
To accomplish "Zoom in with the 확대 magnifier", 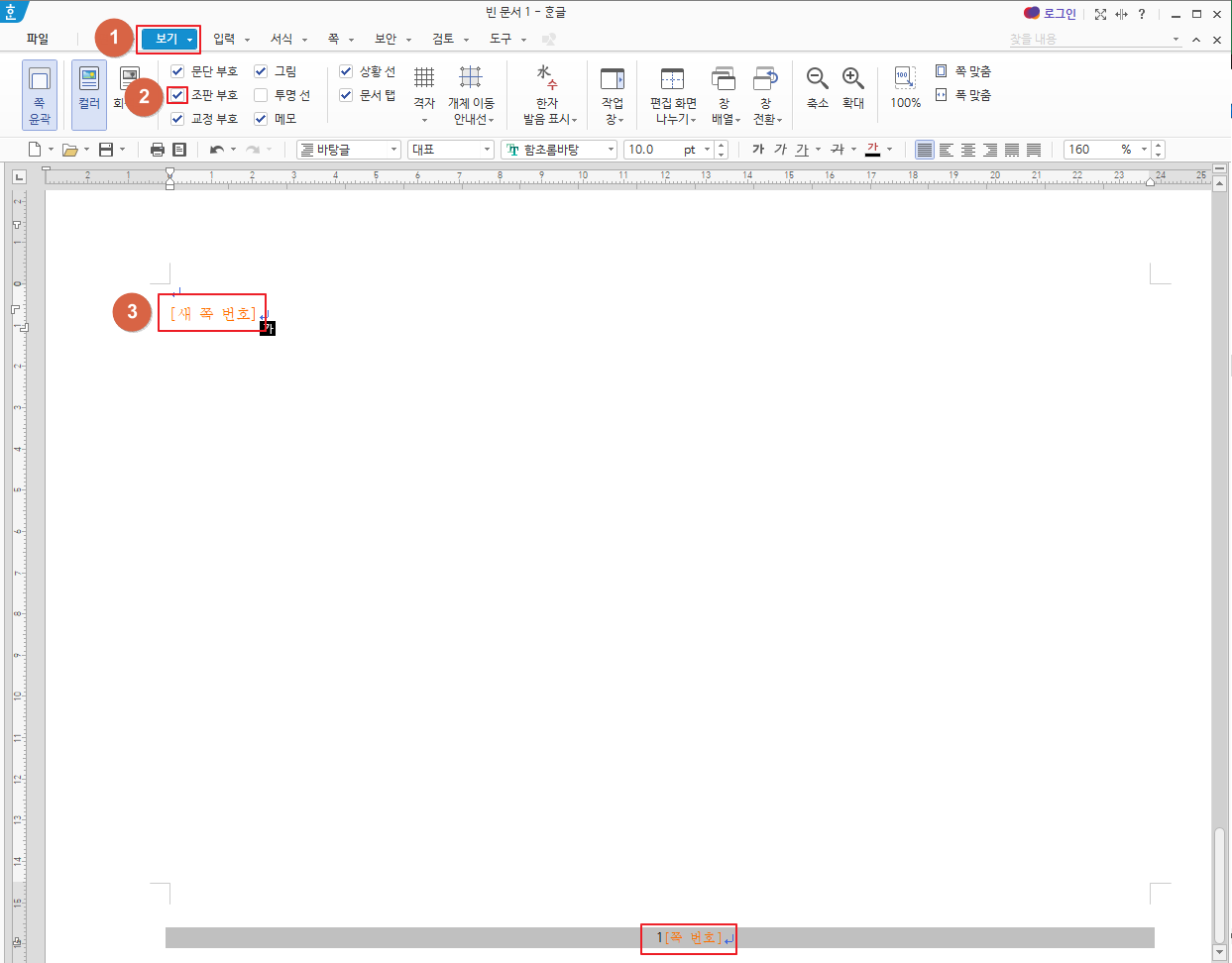I will [x=853, y=87].
